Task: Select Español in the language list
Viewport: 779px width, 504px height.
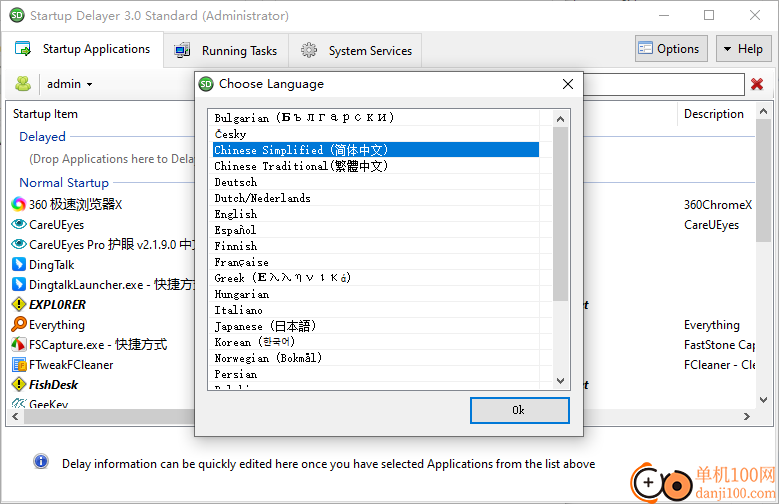Action: coord(376,230)
